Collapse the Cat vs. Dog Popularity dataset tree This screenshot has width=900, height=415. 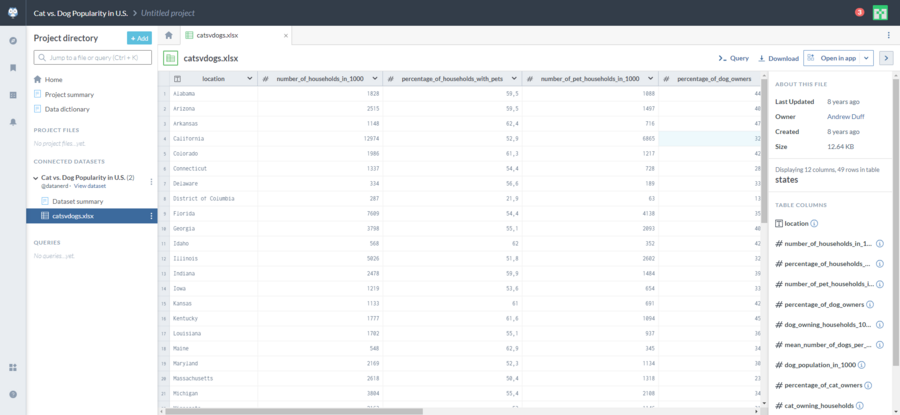pos(36,178)
